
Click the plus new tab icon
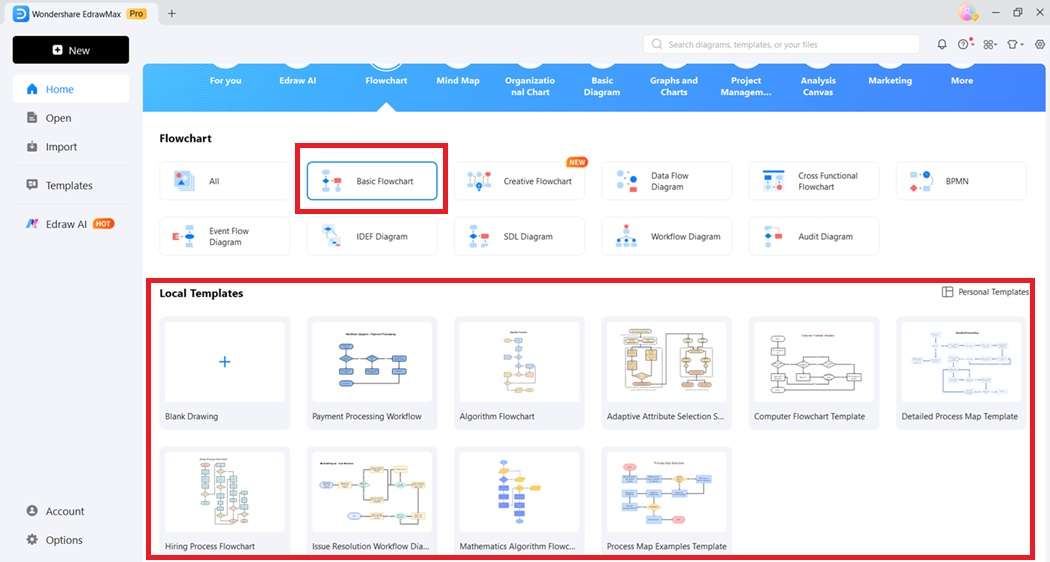click(171, 13)
